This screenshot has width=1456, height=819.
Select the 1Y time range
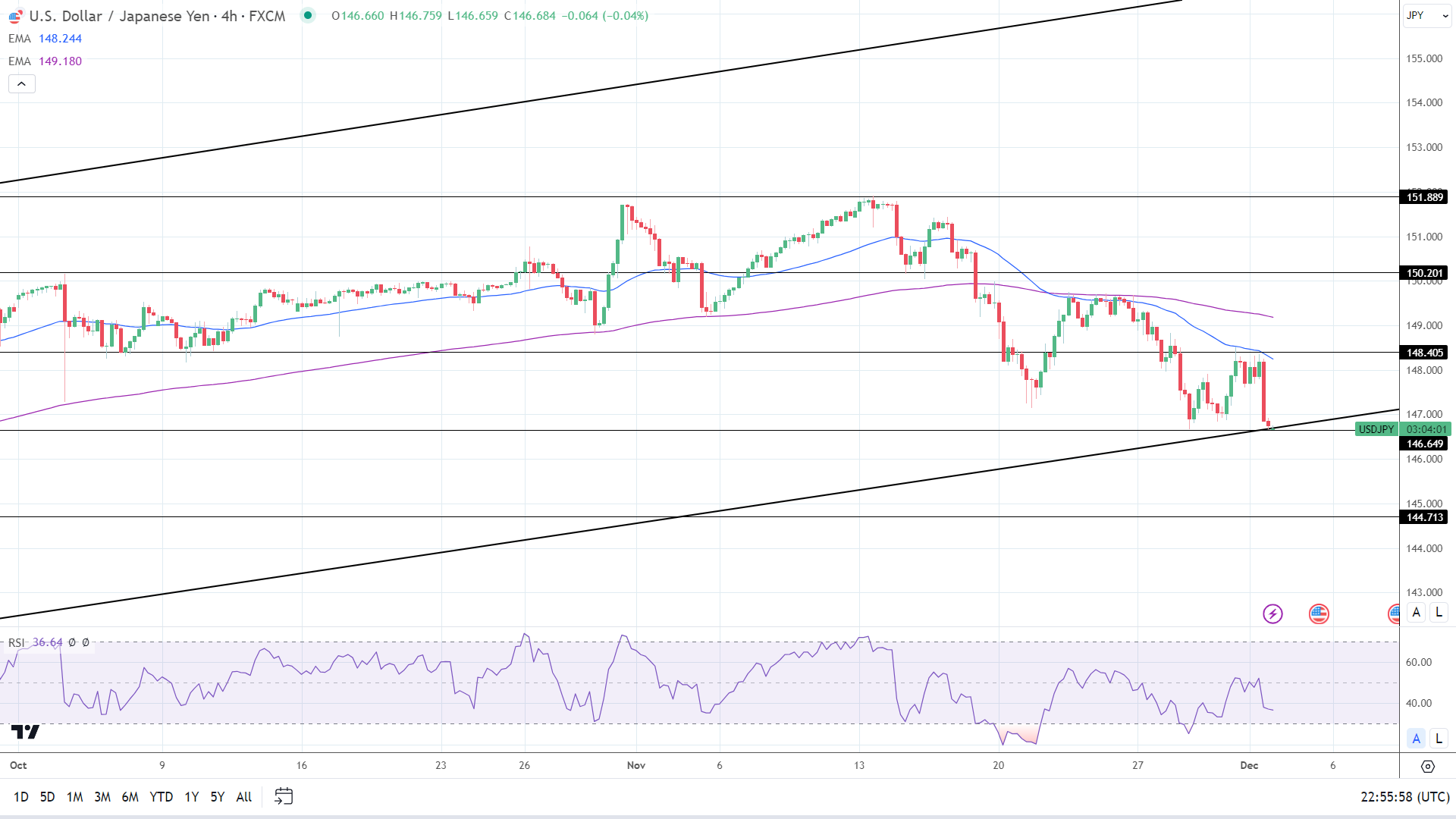click(x=191, y=797)
